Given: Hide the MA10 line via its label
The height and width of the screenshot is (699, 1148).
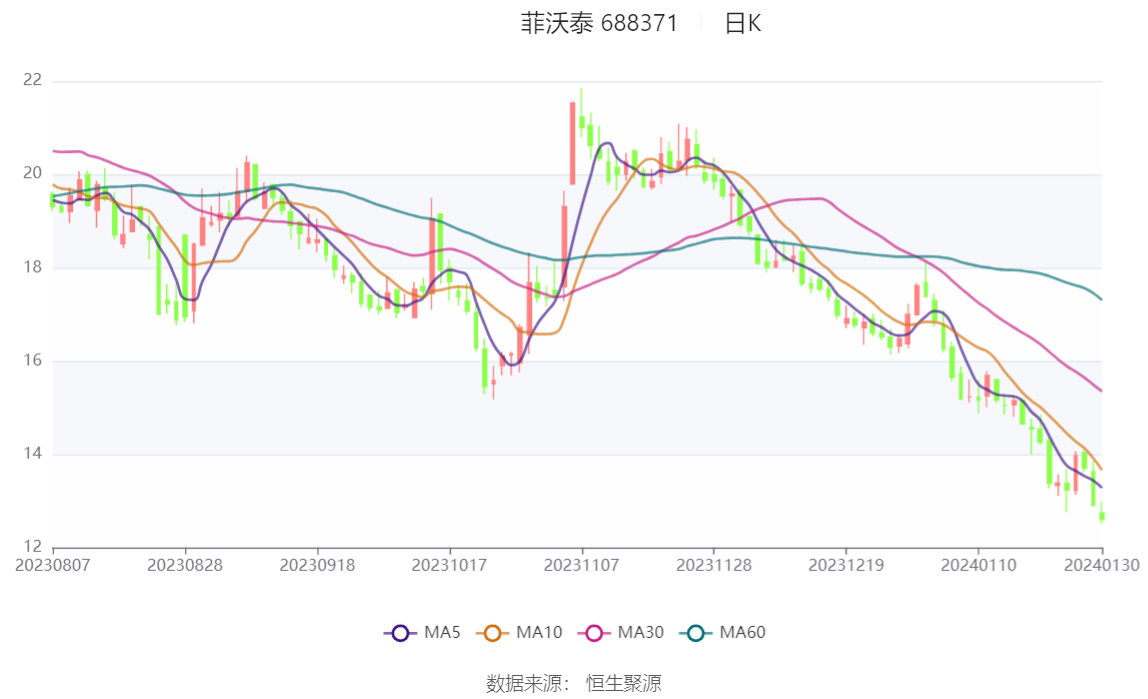Looking at the screenshot, I should (539, 632).
